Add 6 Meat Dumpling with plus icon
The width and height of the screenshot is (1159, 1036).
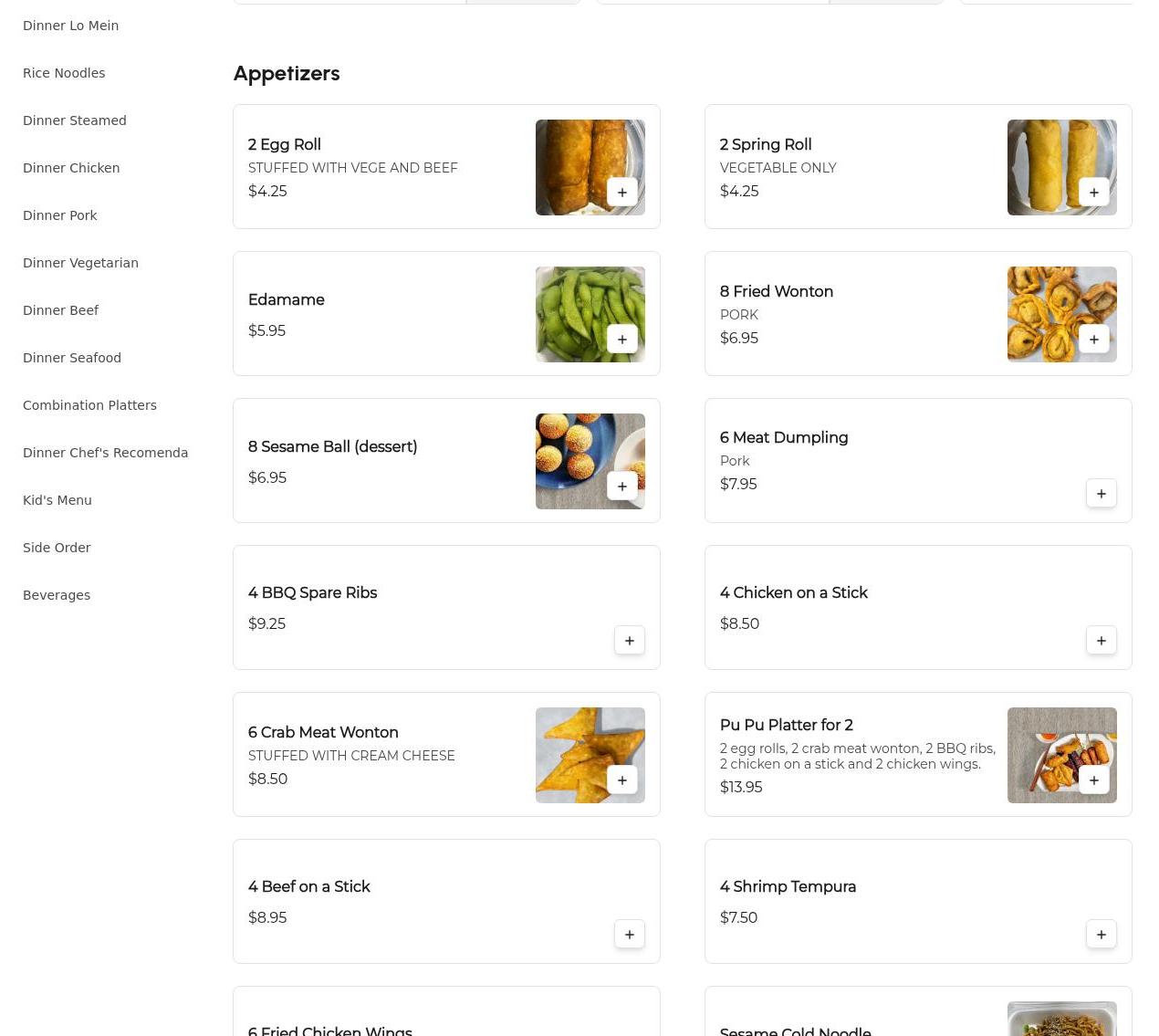(x=1101, y=493)
